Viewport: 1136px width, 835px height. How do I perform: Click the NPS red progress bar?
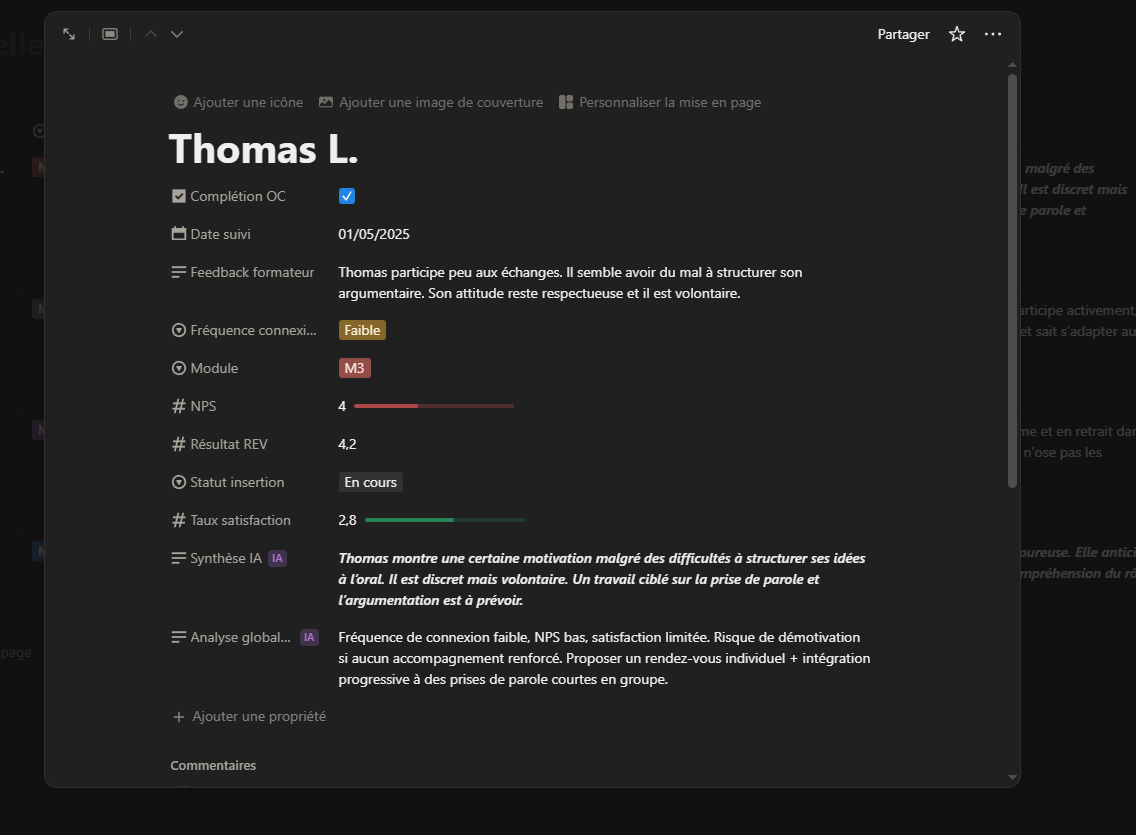[x=434, y=406]
